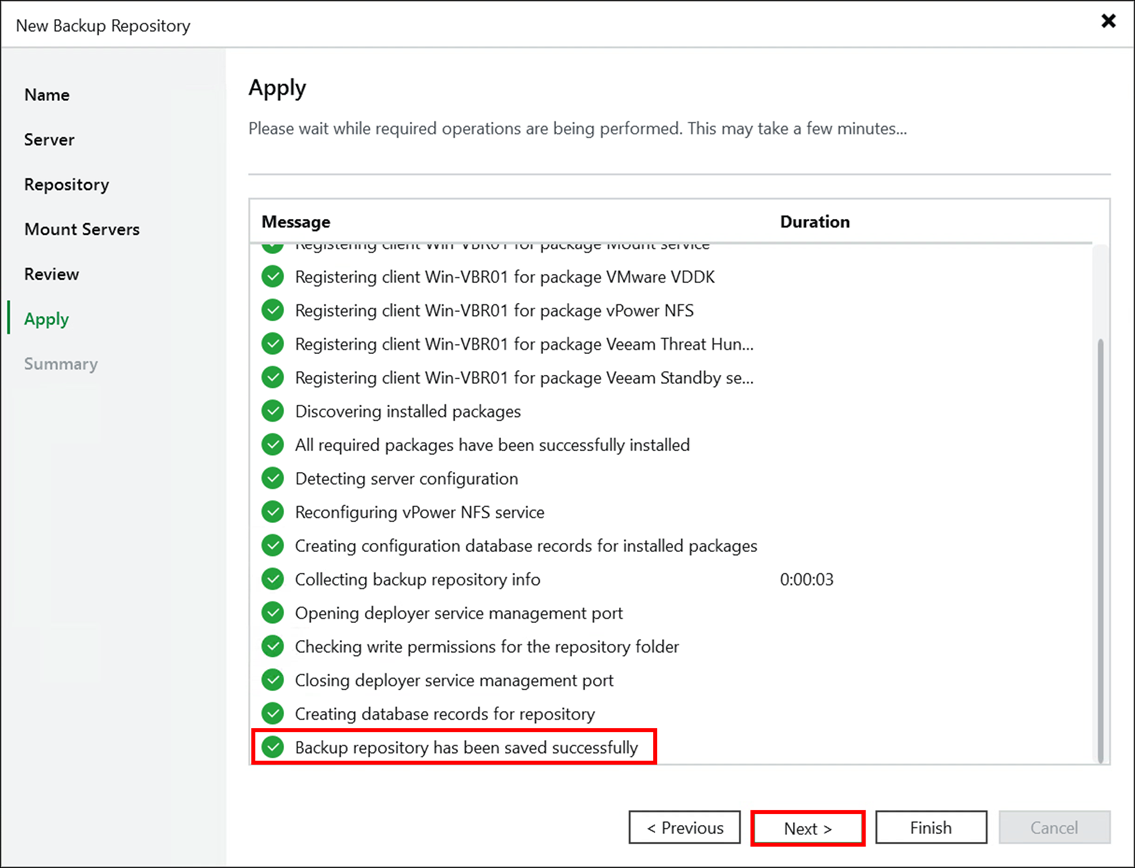Click the success icon next to 'Creating database records for repository'
This screenshot has height=868, width=1135.
click(x=272, y=714)
